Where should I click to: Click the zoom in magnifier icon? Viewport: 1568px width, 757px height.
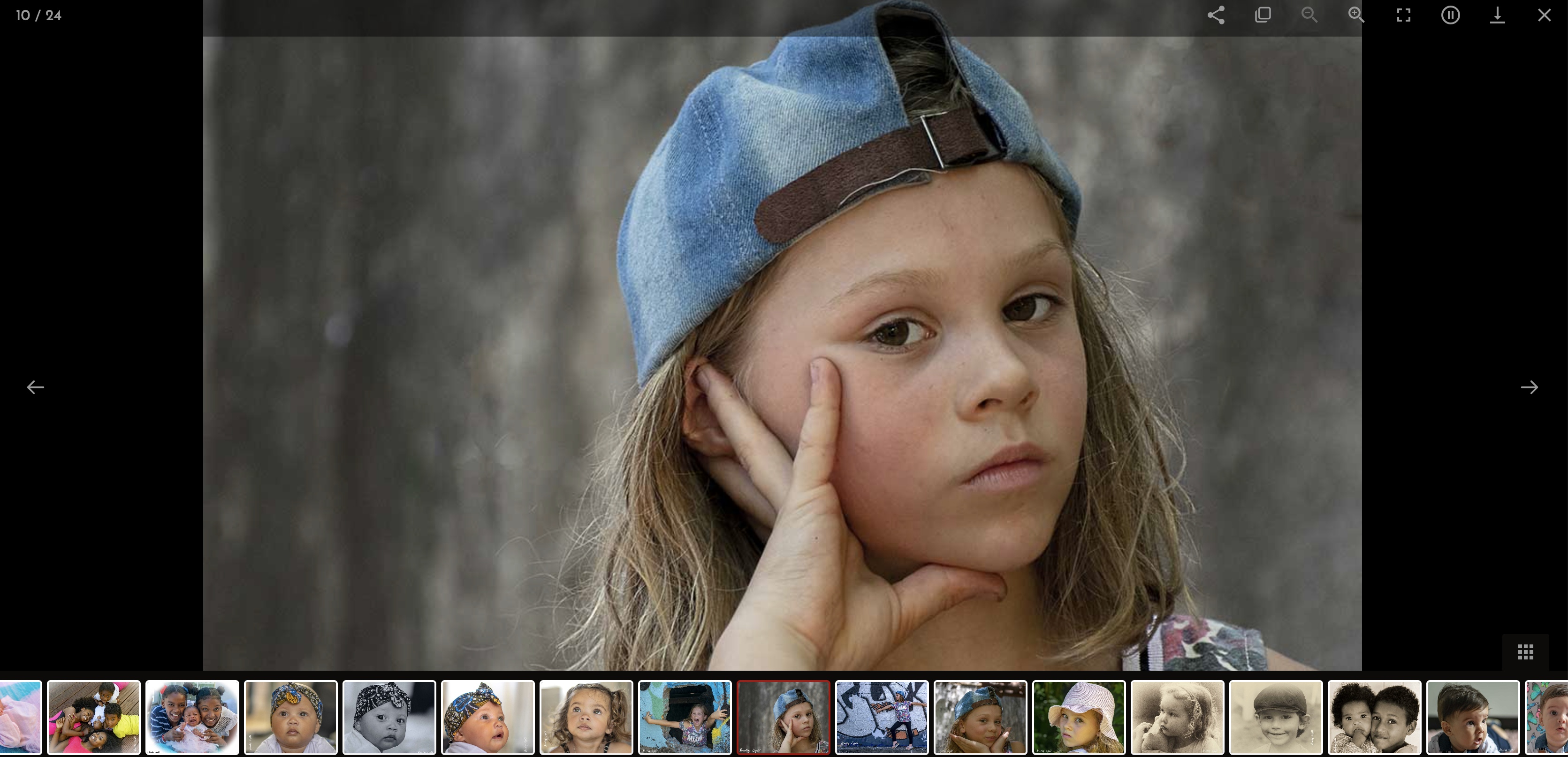click(1356, 15)
